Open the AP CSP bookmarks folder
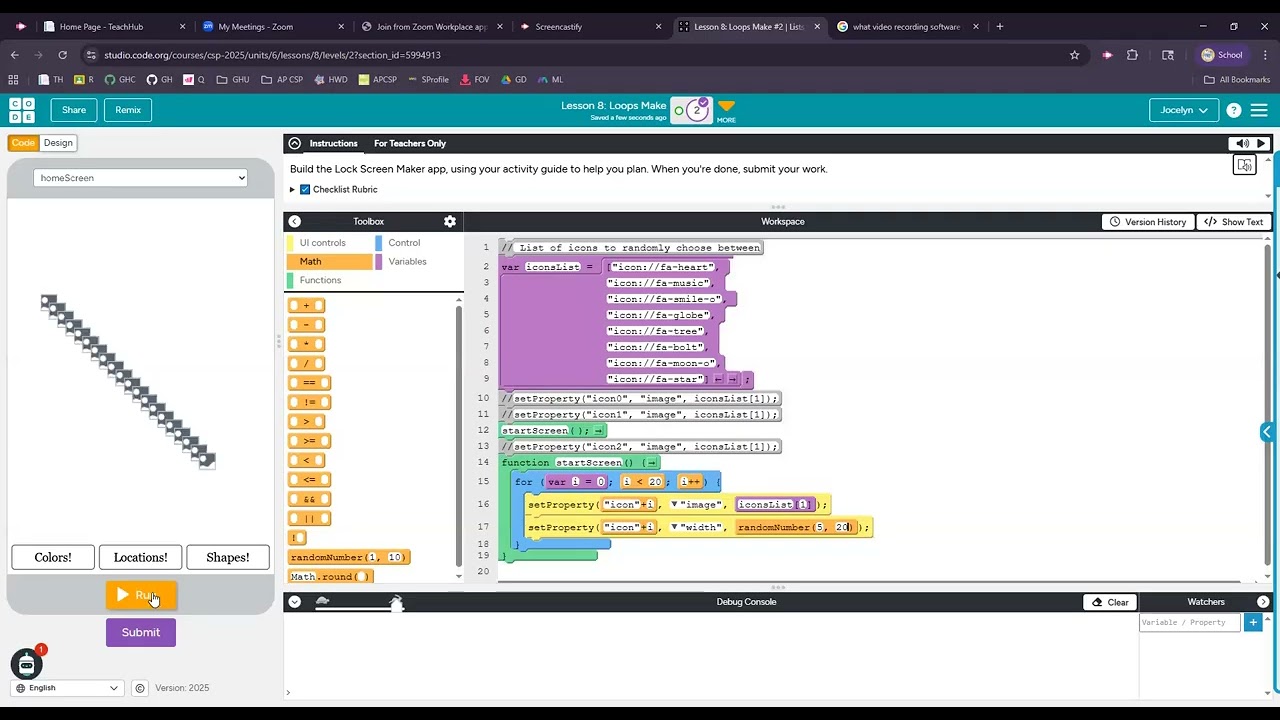 (x=282, y=79)
